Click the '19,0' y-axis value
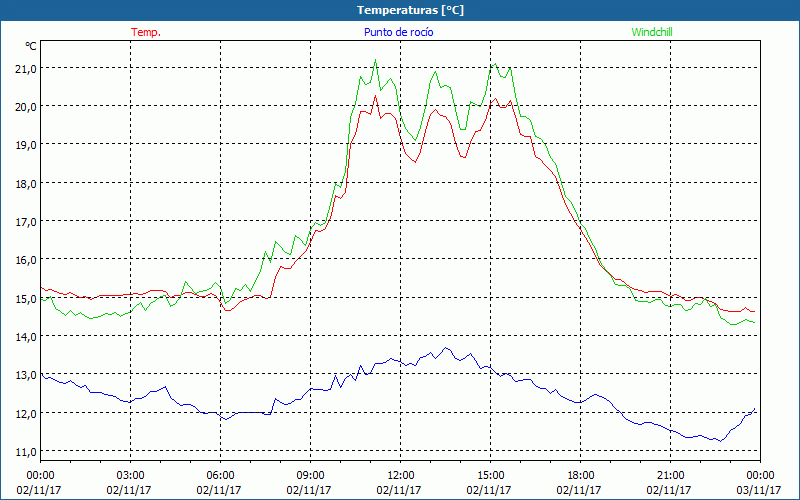This screenshot has width=800, height=500. point(25,145)
